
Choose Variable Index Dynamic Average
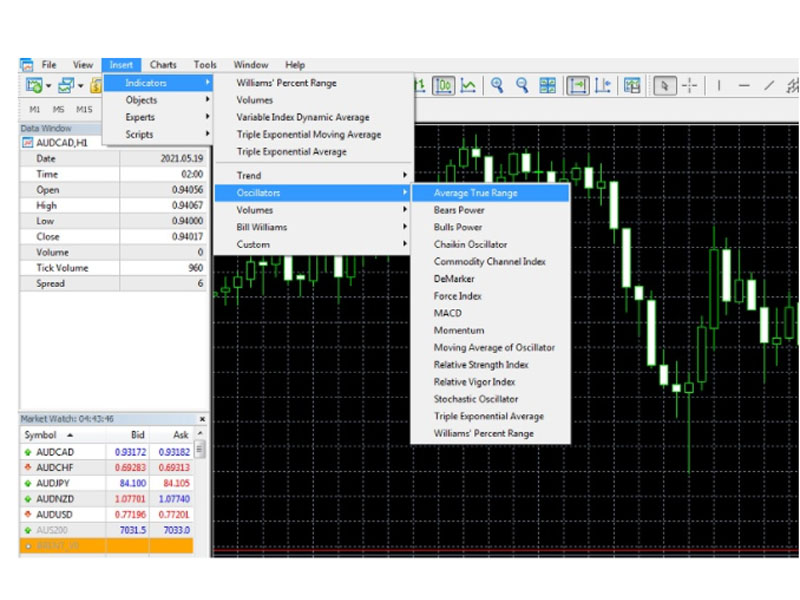coord(313,117)
